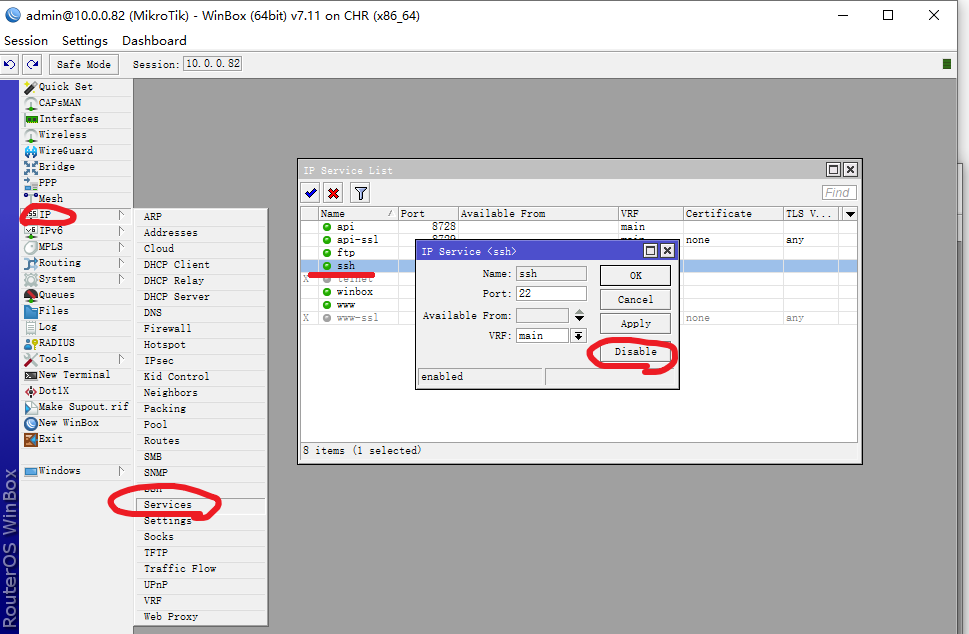The image size is (969, 634).
Task: Click the Undo arrow in the toolbar
Action: pos(10,64)
